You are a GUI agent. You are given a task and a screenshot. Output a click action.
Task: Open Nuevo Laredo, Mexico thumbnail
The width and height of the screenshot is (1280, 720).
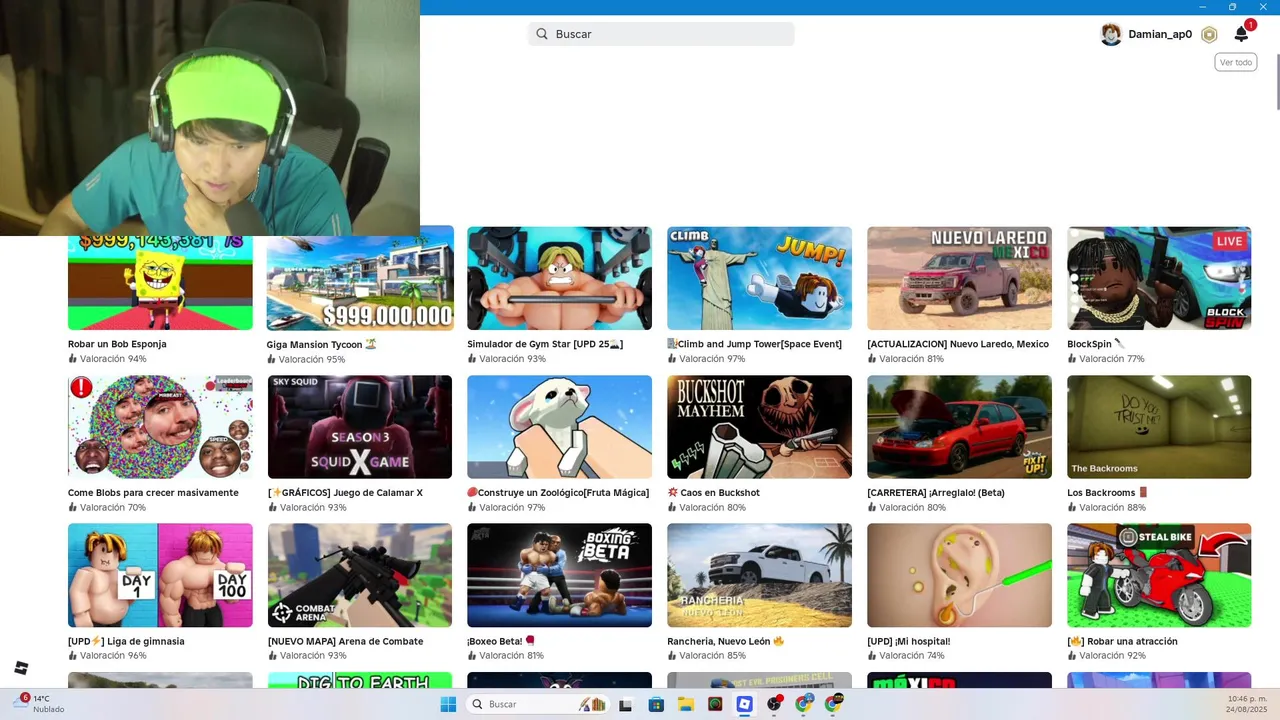pyautogui.click(x=959, y=278)
